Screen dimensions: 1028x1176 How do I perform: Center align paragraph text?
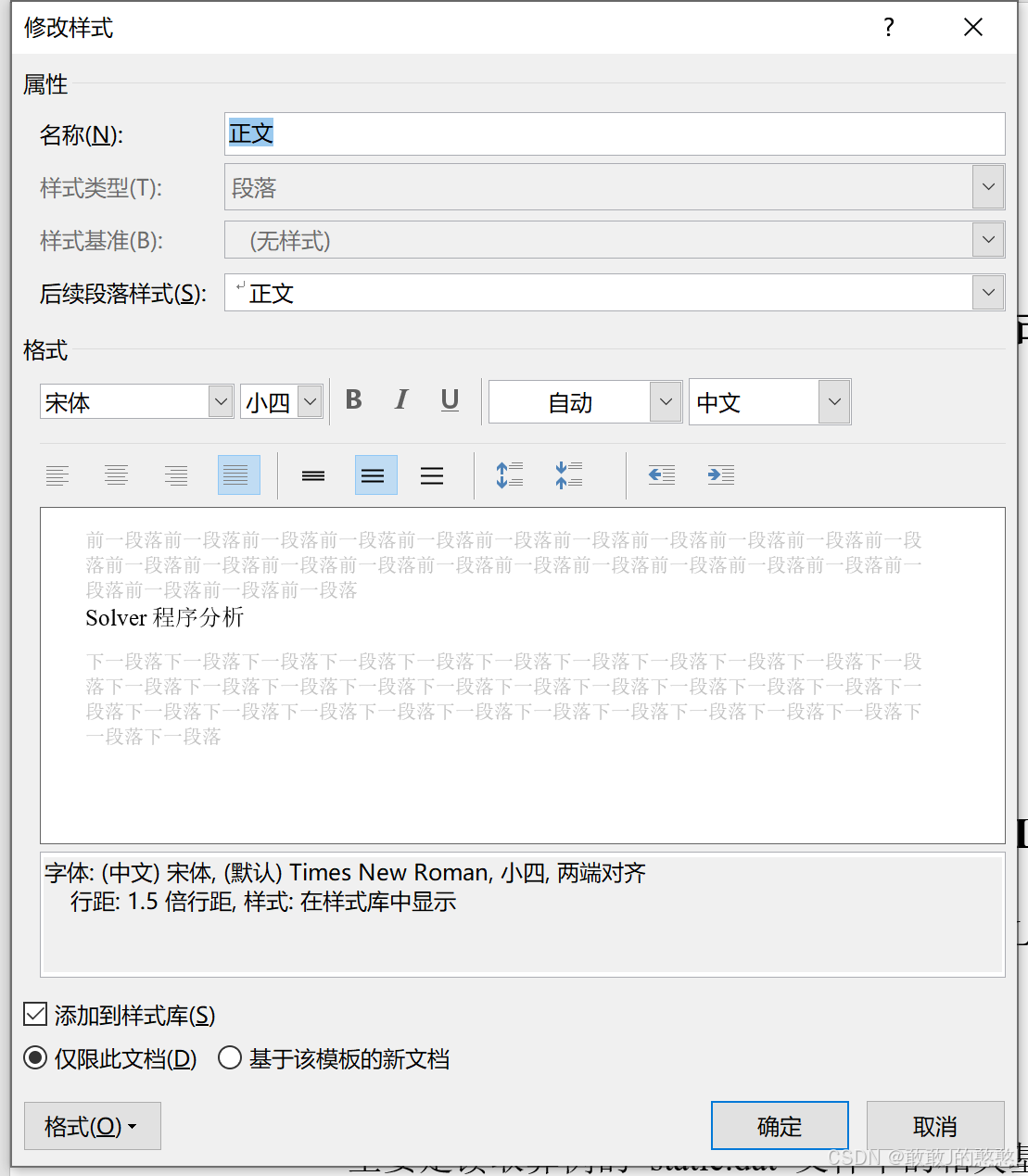pyautogui.click(x=117, y=475)
